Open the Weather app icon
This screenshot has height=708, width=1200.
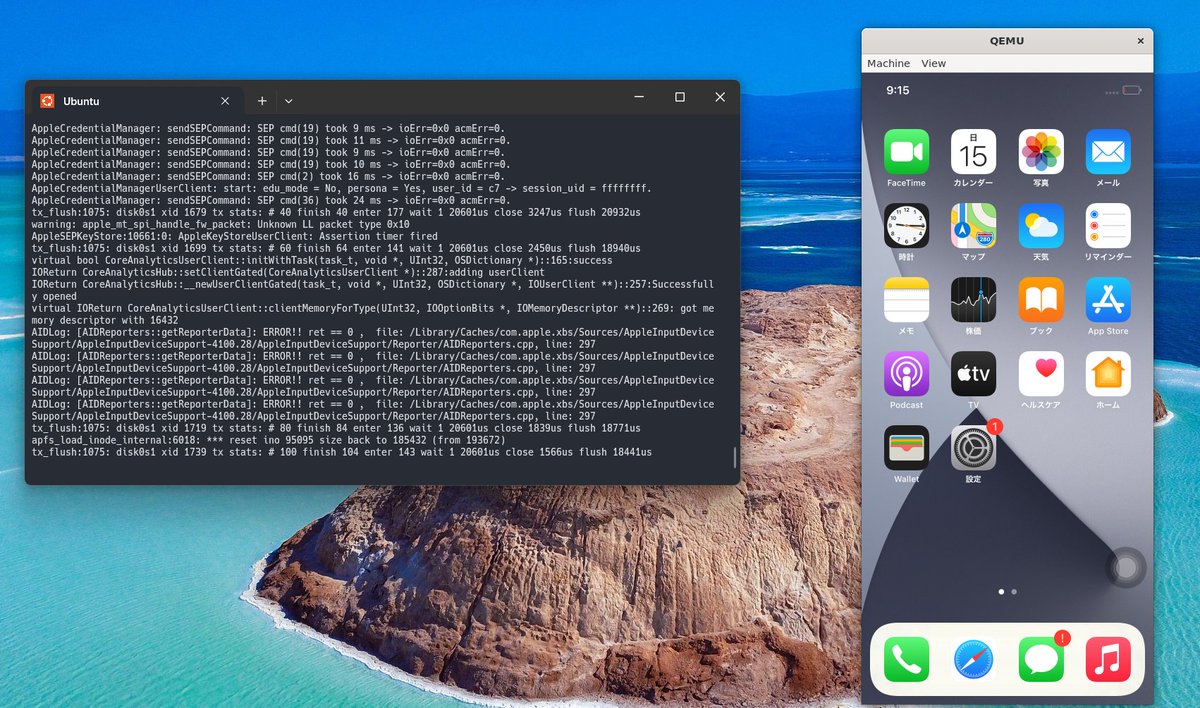tap(1041, 226)
